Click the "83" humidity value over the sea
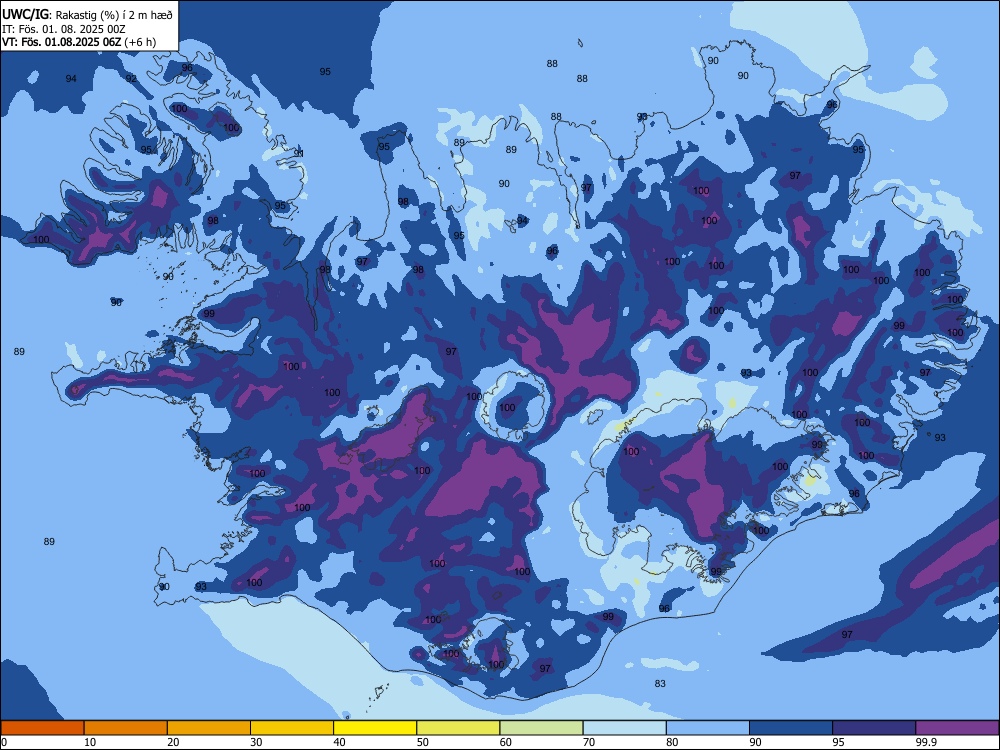 pyautogui.click(x=660, y=684)
